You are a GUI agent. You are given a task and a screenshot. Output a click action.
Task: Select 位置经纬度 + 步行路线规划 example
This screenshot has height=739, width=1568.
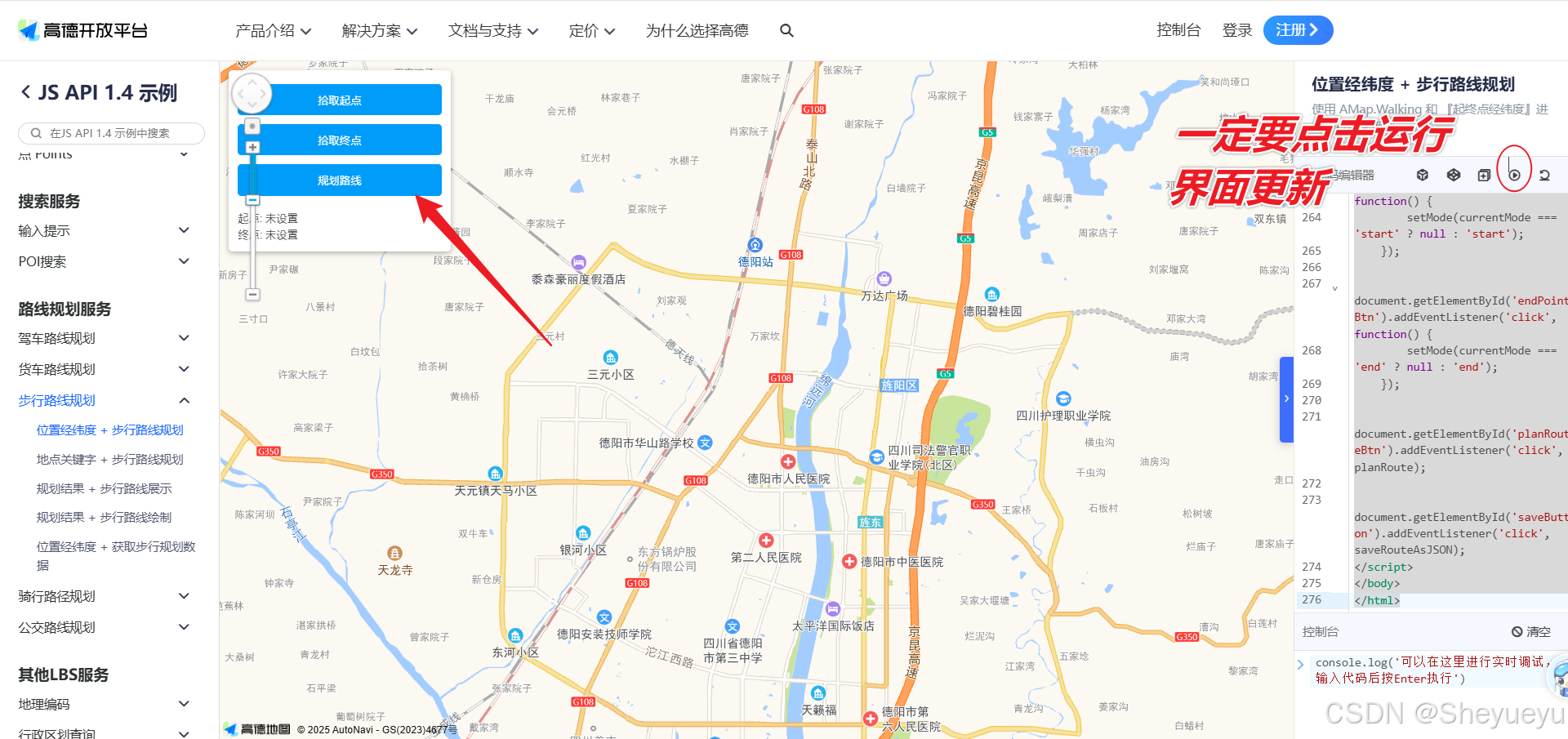click(110, 430)
